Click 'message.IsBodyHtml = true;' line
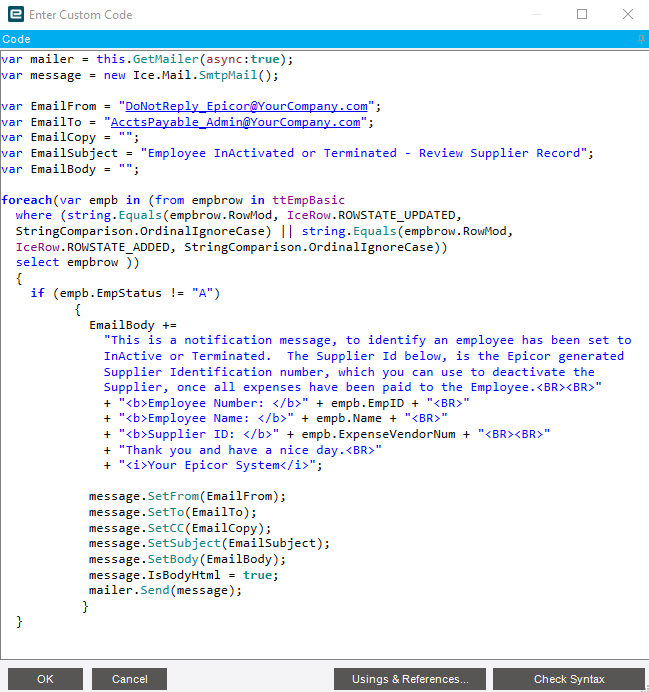The width and height of the screenshot is (649, 692). 184,575
